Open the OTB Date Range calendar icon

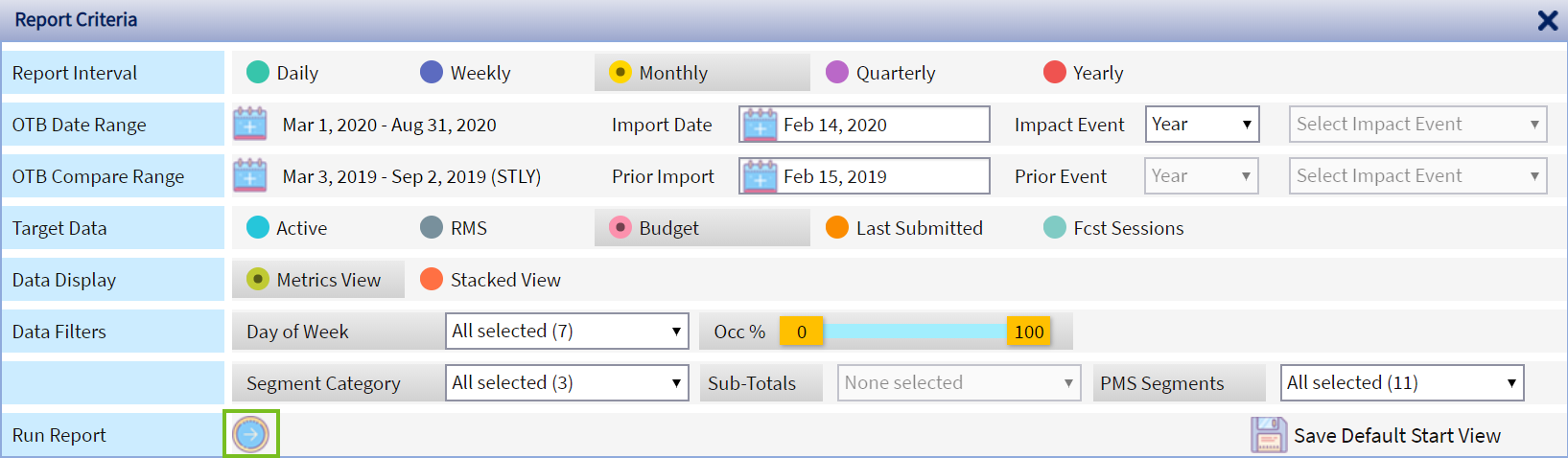[250, 125]
